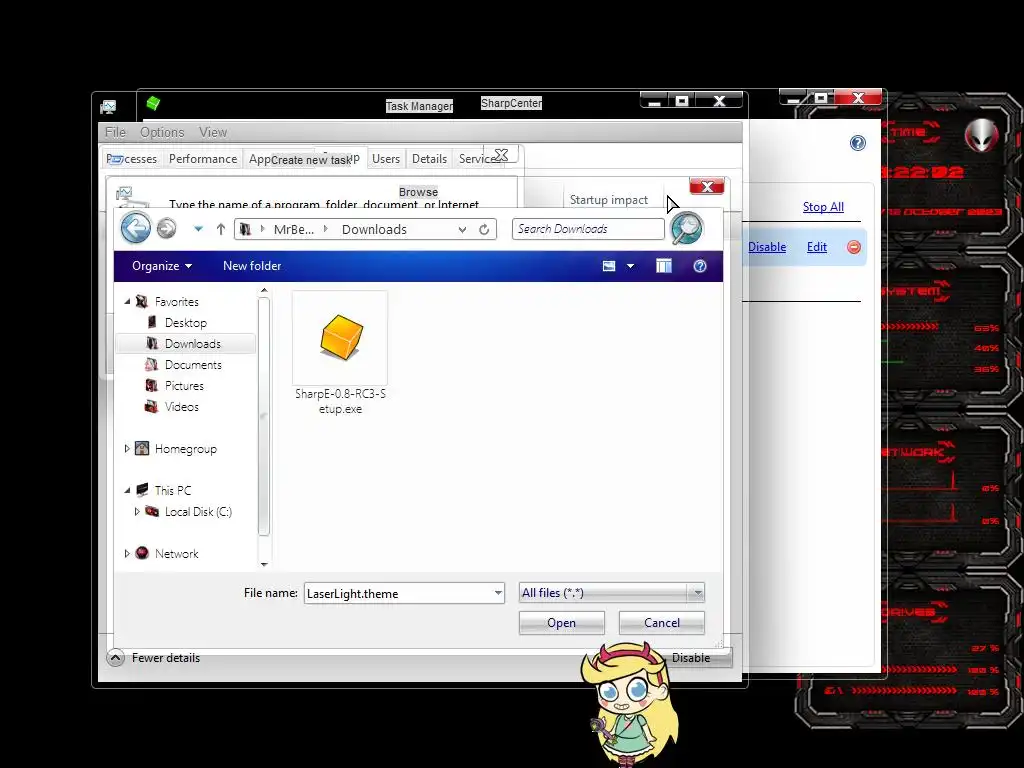The image size is (1024, 768).
Task: Toggle the preview pane icon
Action: (x=664, y=266)
